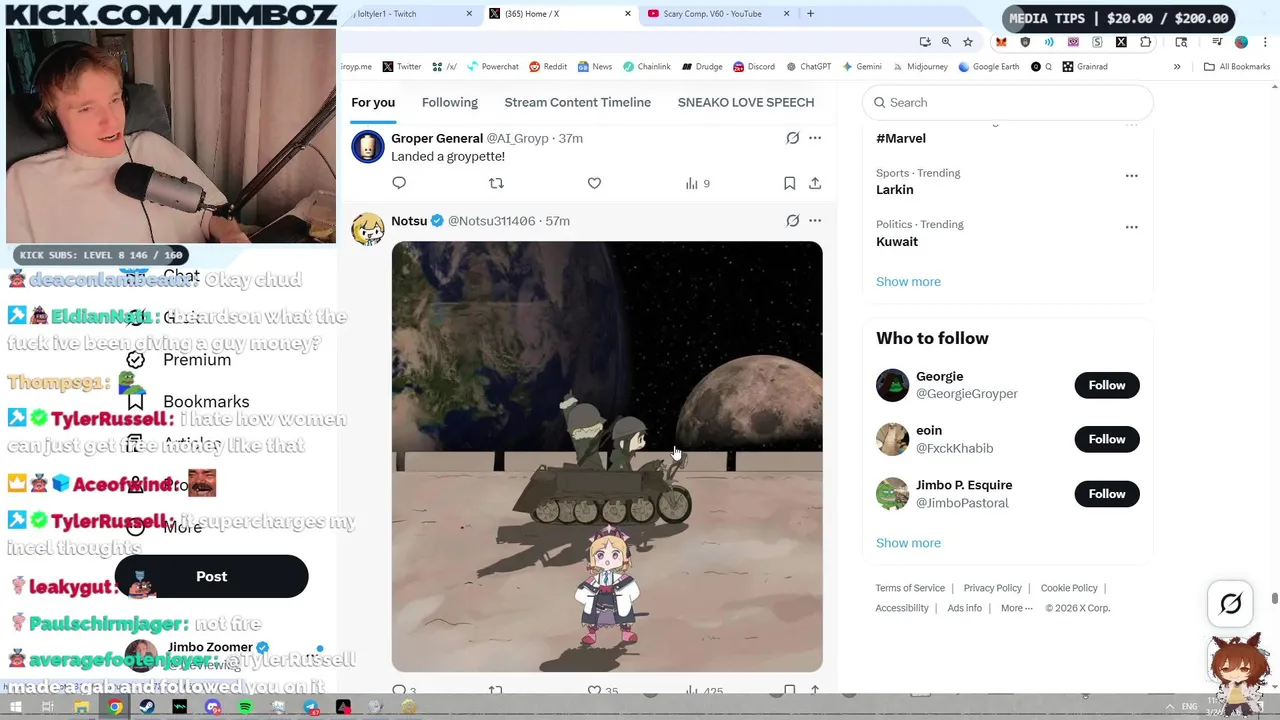Follow Jimbo P. Esquire
Screen dimensions: 1280x720
(x=1107, y=494)
